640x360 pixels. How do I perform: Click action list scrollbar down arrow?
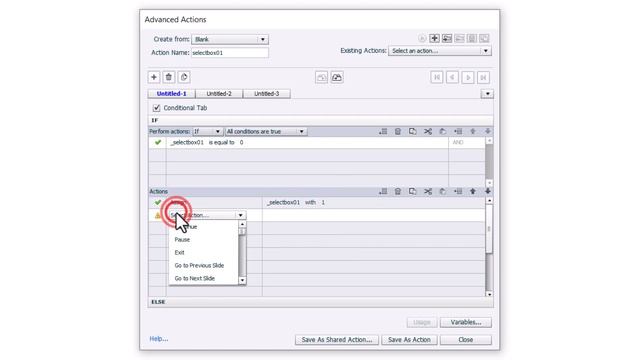click(x=242, y=280)
